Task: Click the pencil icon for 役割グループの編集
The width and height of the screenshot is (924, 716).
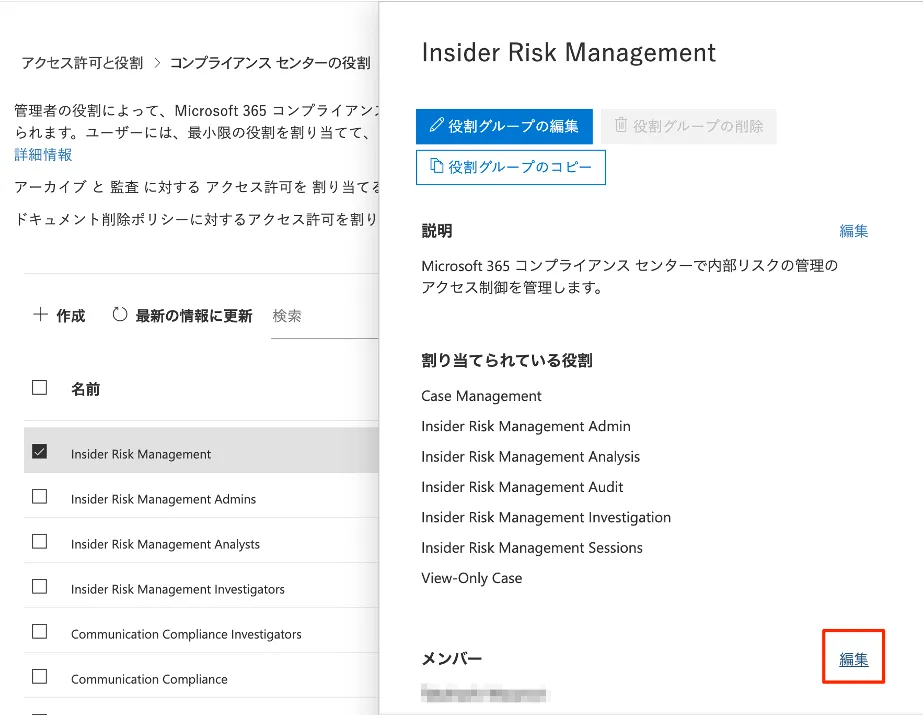Action: (x=436, y=126)
